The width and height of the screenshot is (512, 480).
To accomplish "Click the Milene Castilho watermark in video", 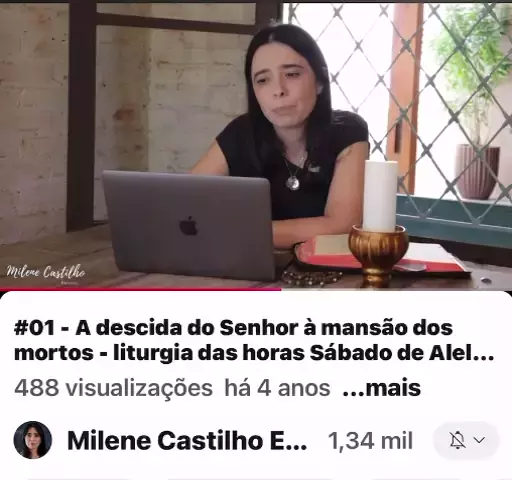I will point(46,273).
